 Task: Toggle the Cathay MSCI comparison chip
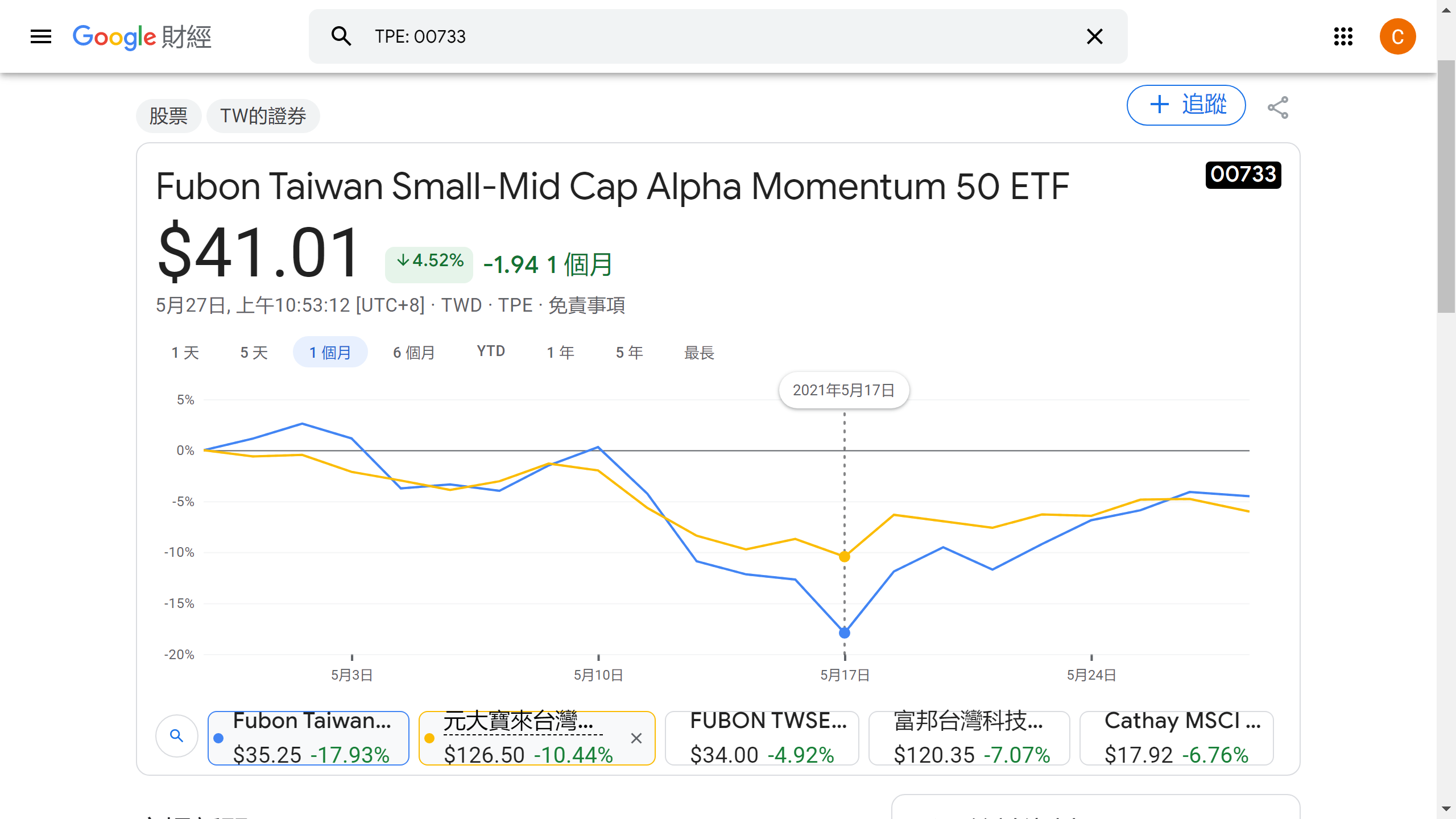click(1176, 738)
